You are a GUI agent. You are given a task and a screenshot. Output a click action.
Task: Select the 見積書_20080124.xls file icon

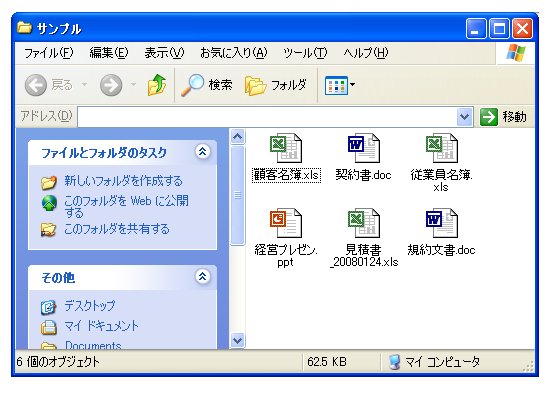tap(364, 223)
